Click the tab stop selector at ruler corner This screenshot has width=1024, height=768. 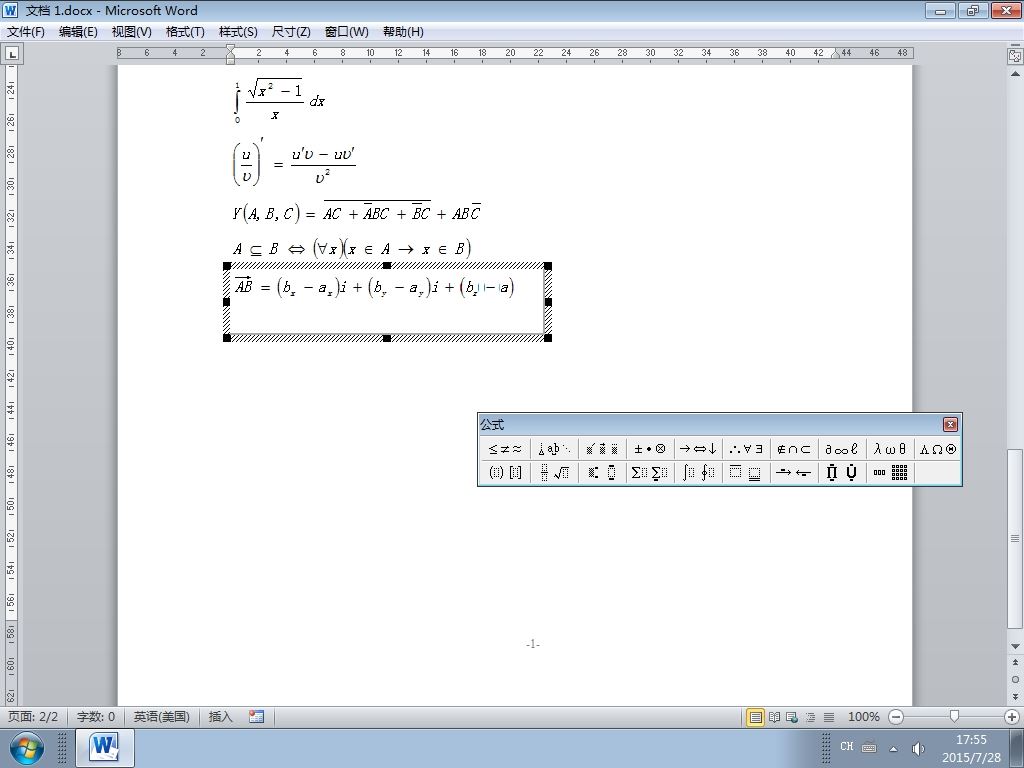click(12, 54)
